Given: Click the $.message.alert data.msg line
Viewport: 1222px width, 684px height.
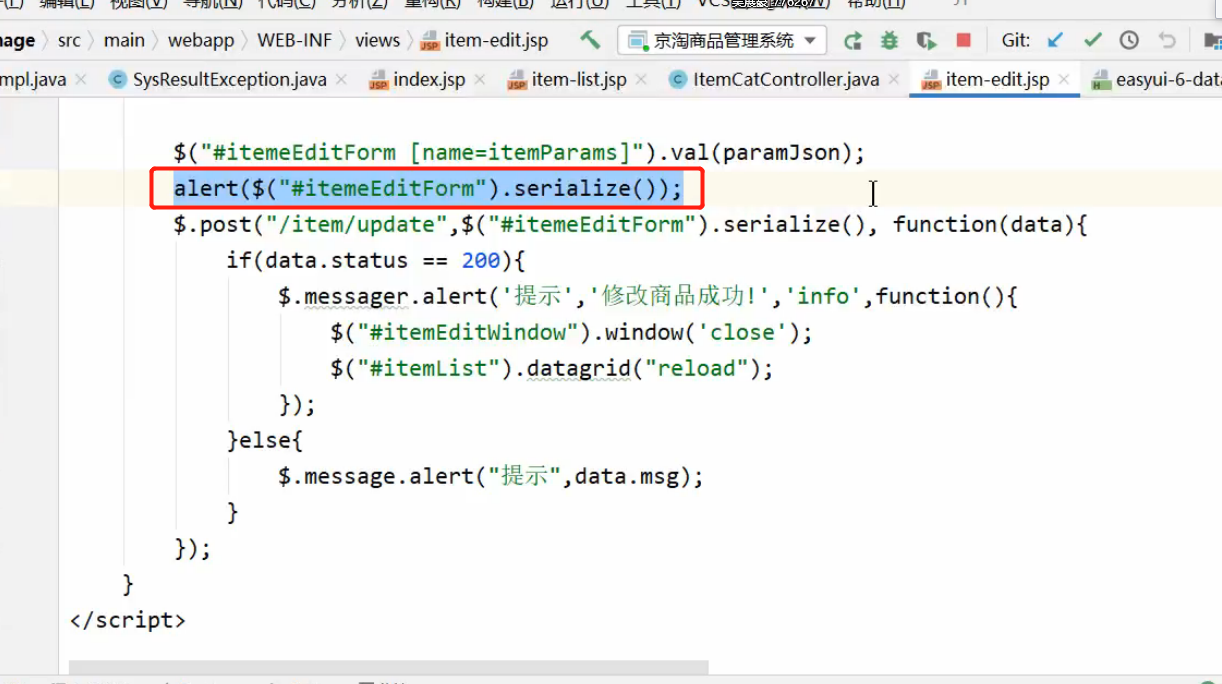Looking at the screenshot, I should [491, 476].
